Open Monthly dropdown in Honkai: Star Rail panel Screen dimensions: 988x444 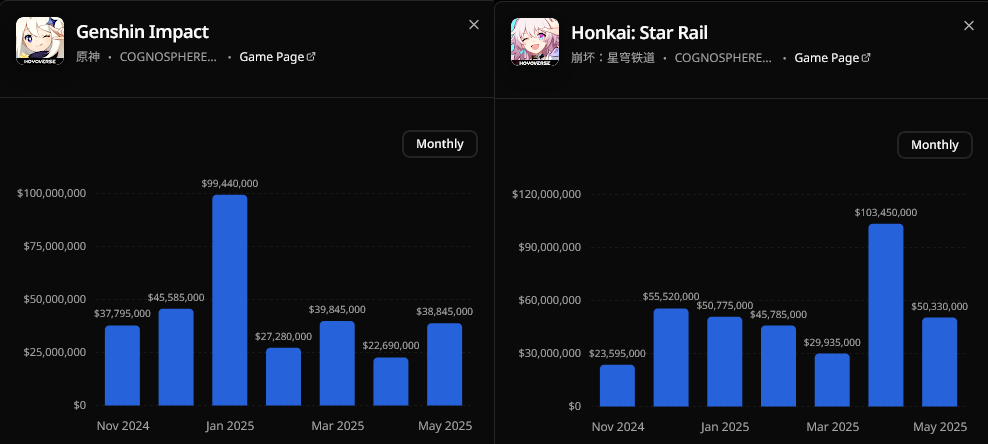935,145
